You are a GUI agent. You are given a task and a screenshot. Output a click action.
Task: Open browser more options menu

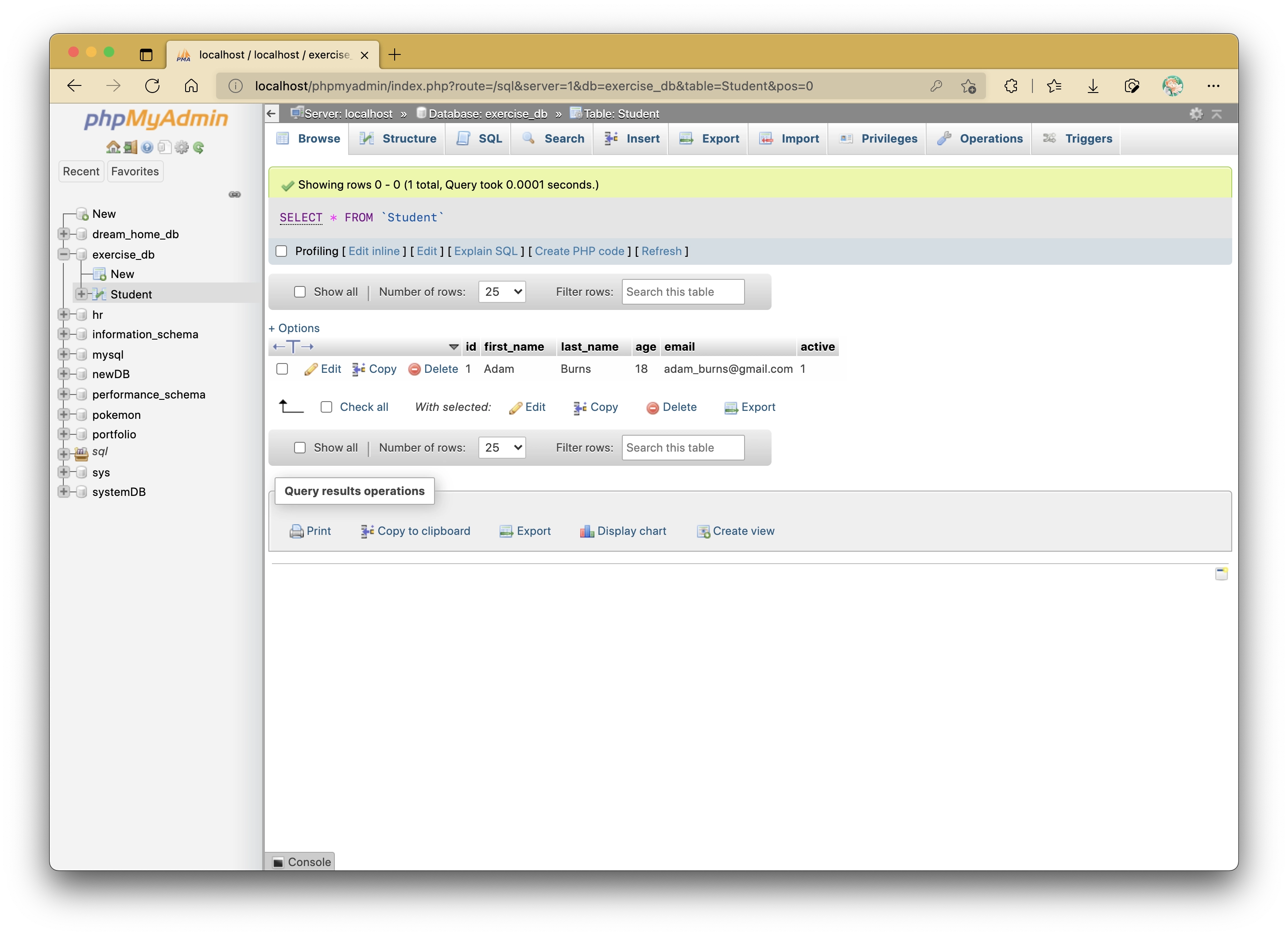1213,86
